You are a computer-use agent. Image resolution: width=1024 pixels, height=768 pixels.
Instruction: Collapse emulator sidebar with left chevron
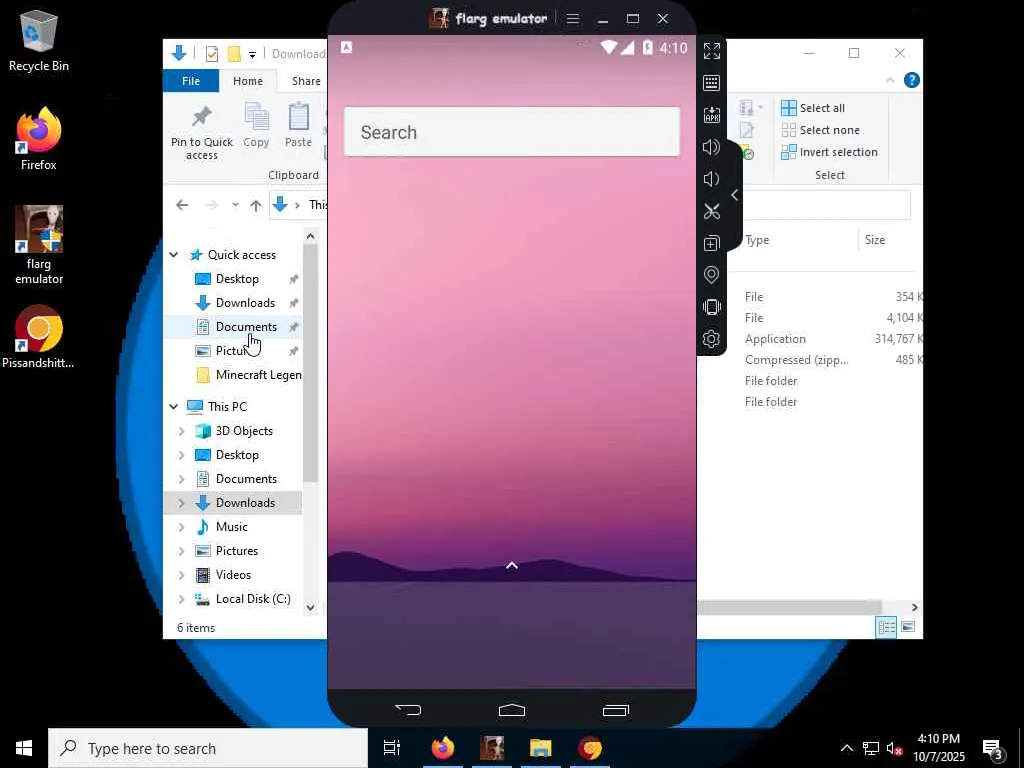point(735,195)
